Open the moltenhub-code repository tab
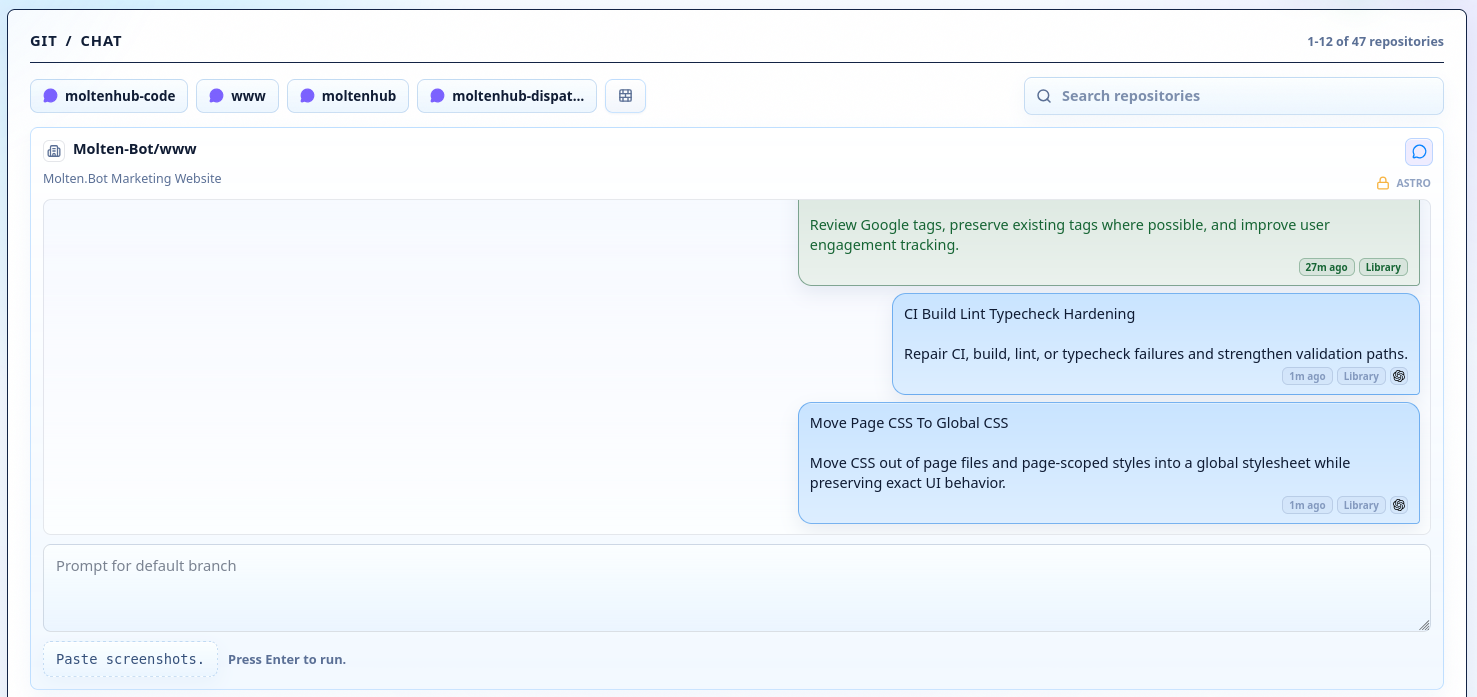1477x697 pixels. (x=109, y=96)
